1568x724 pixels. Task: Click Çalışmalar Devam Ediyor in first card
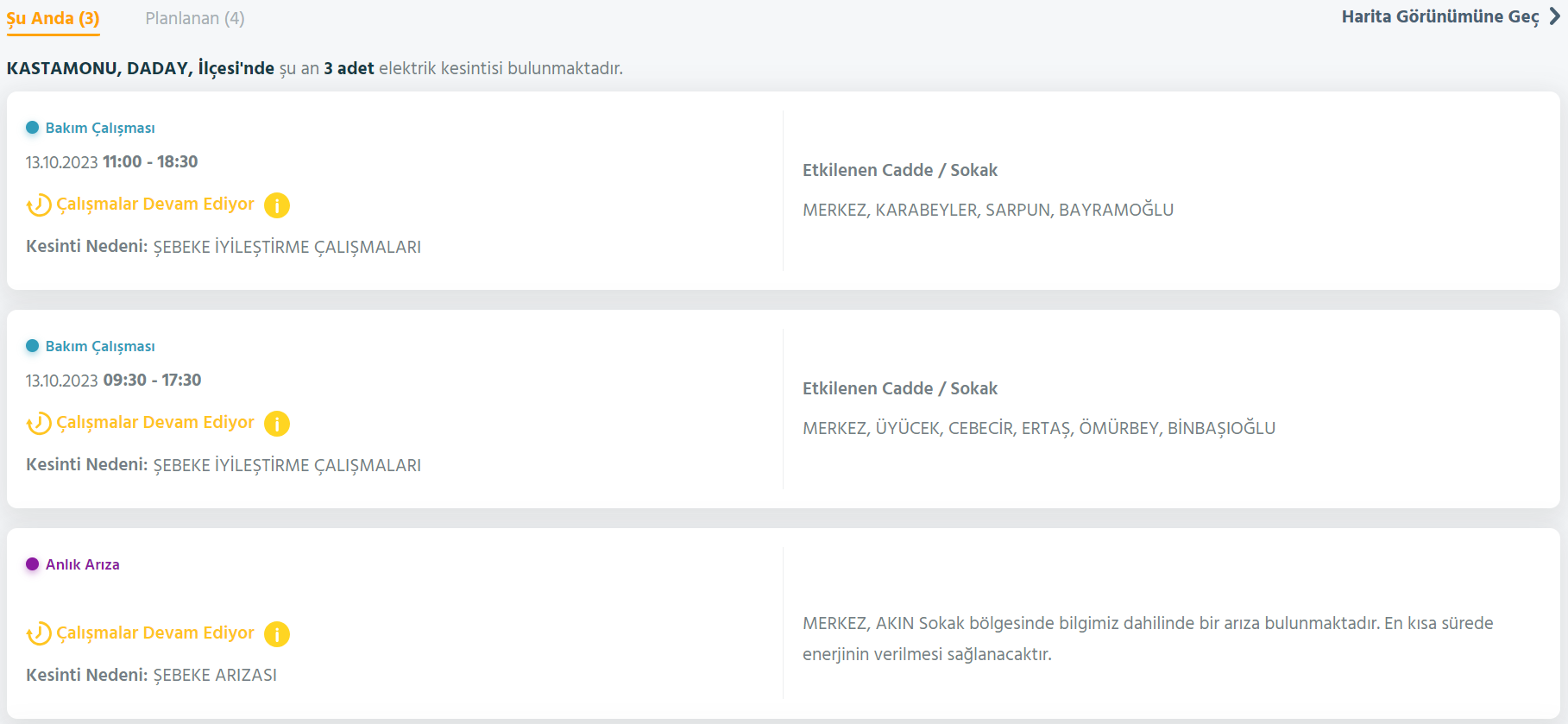tap(155, 205)
